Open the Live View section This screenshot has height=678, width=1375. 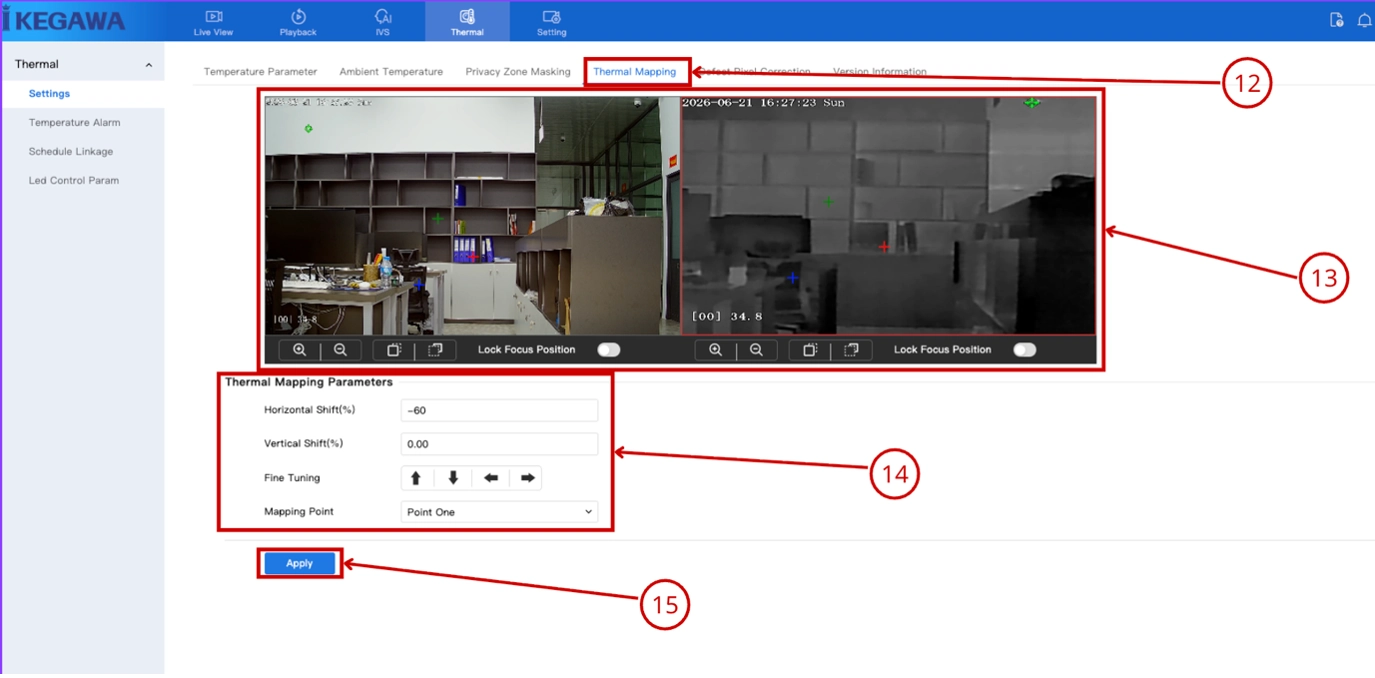click(x=213, y=22)
